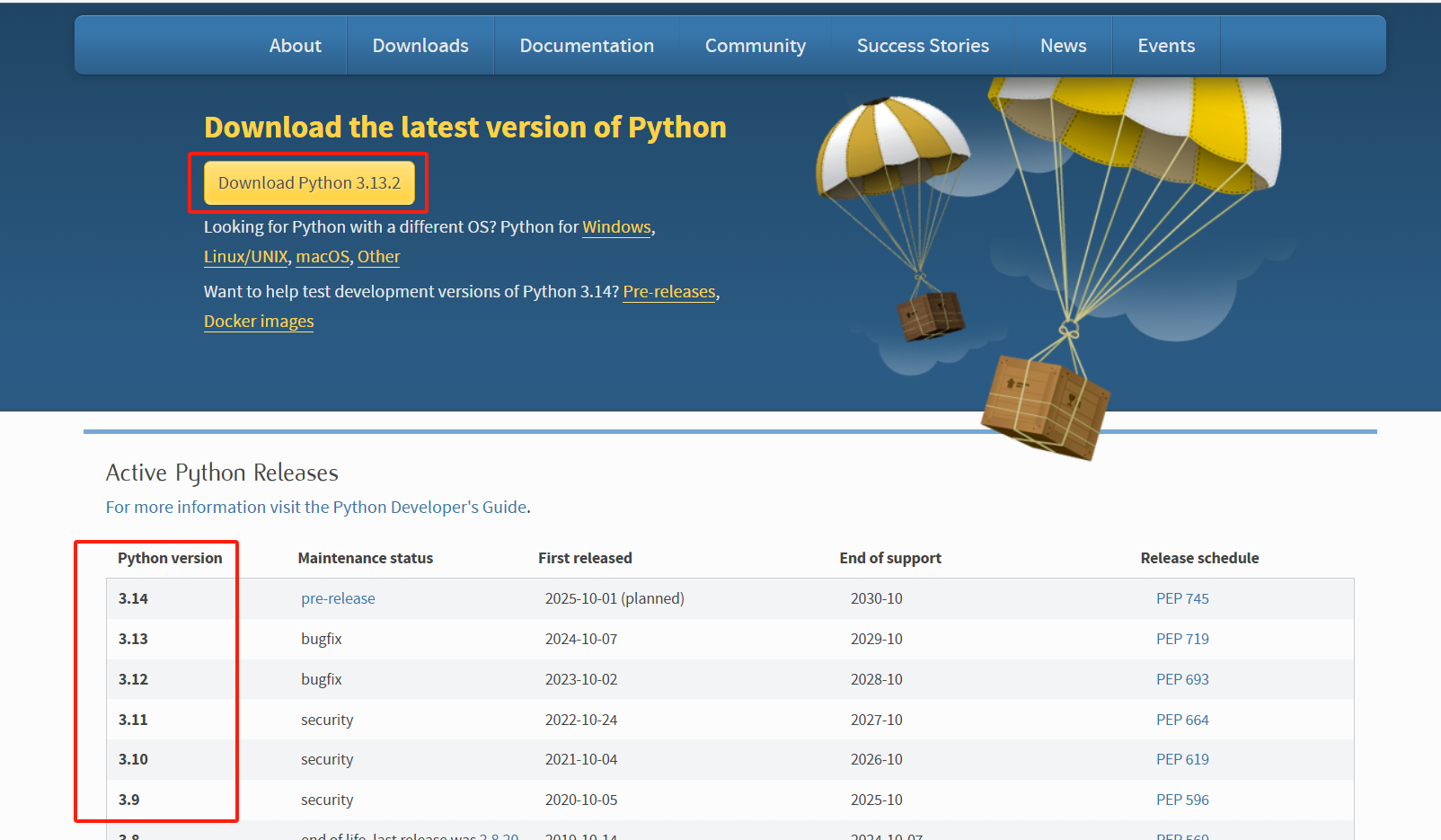Open the About menu

coord(295,46)
